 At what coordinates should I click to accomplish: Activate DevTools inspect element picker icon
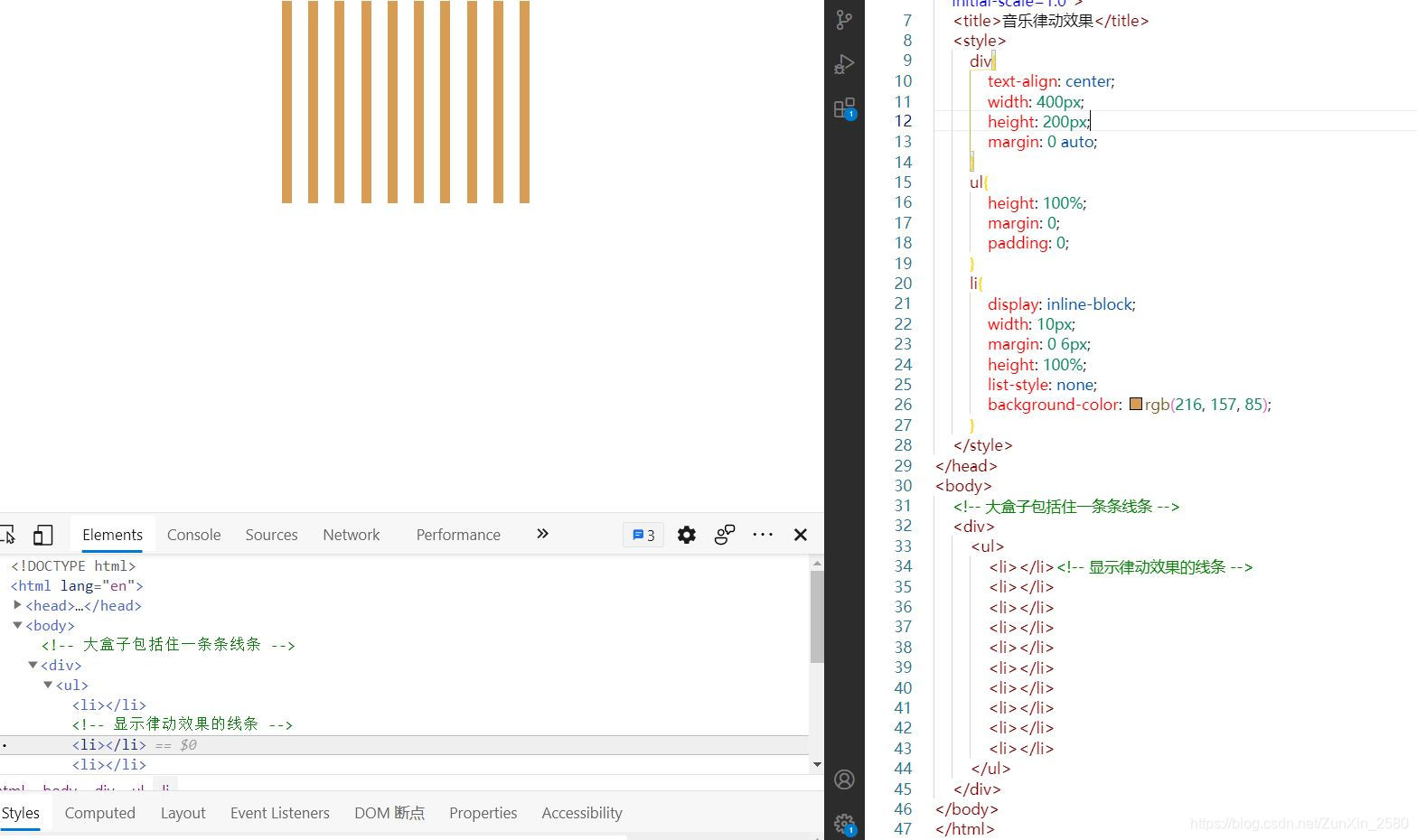coord(7,535)
